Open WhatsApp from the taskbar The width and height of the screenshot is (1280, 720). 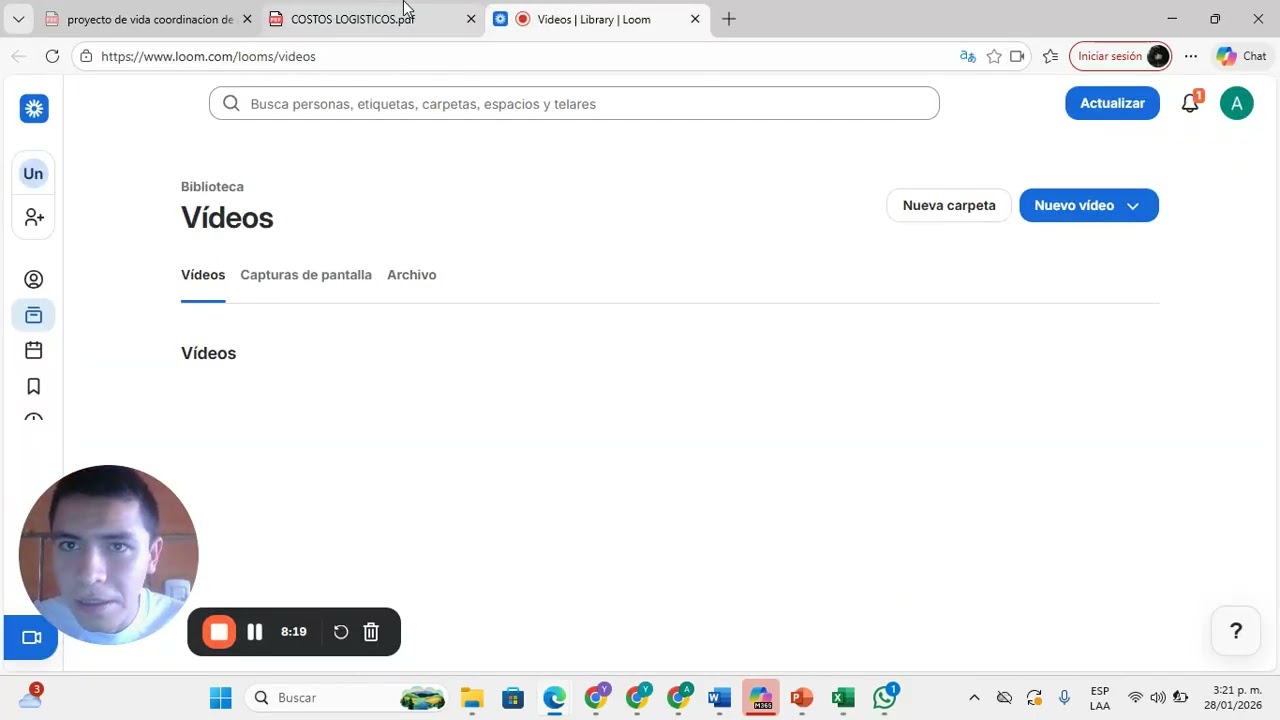(885, 697)
